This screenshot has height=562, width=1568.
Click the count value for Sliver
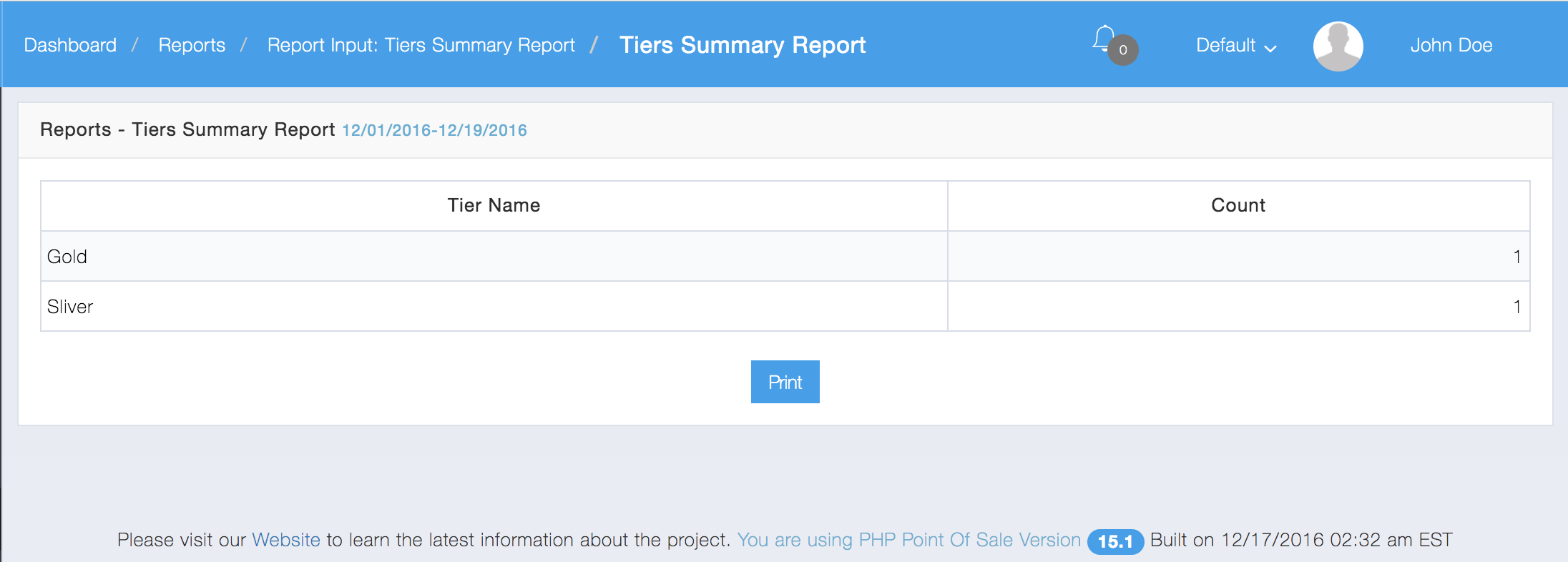[1516, 307]
